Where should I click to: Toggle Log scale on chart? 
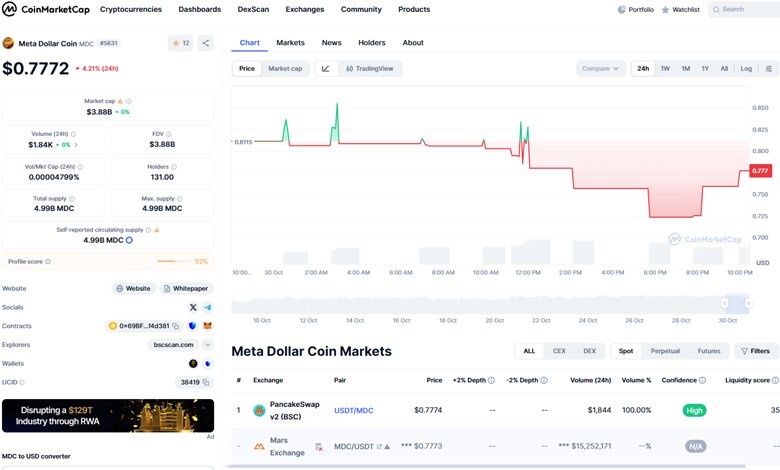[746, 69]
